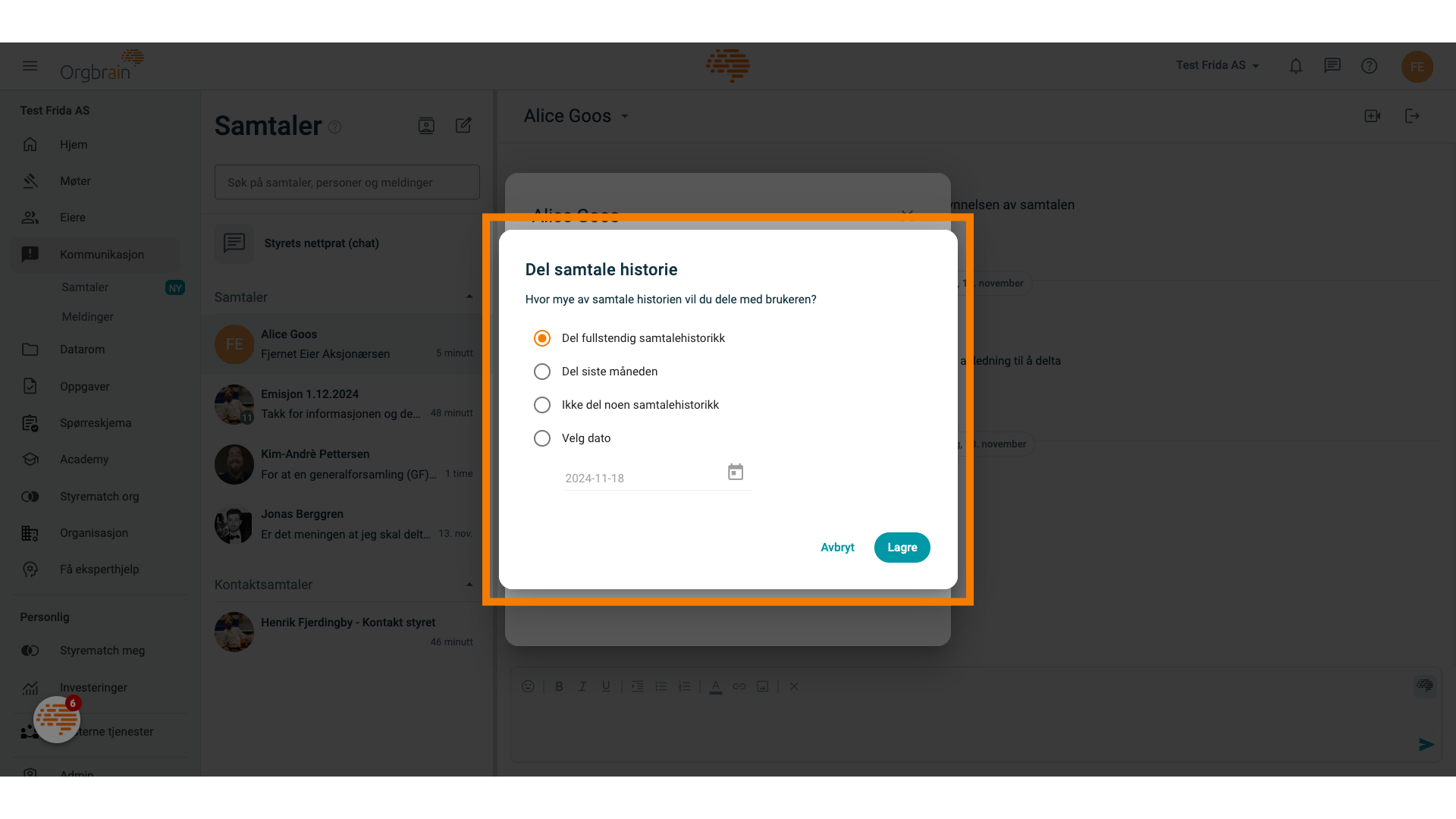The height and width of the screenshot is (819, 1456).
Task: Click the Lagre button
Action: [902, 547]
